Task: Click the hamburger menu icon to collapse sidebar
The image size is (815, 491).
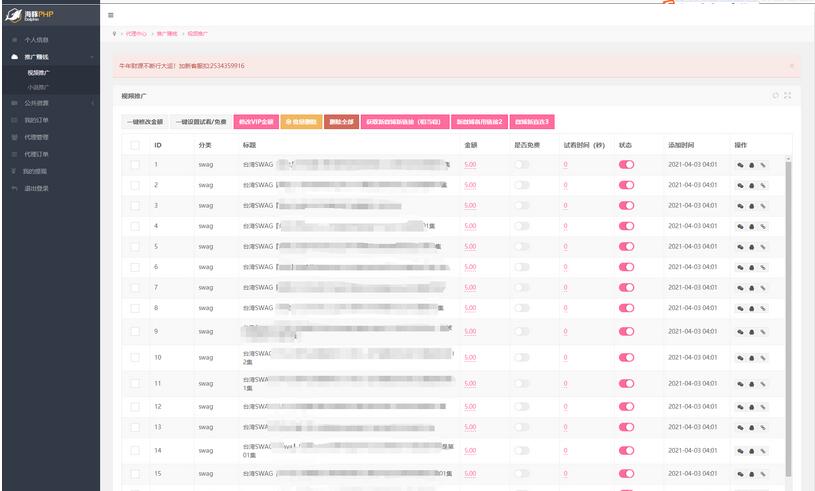Action: coord(110,15)
